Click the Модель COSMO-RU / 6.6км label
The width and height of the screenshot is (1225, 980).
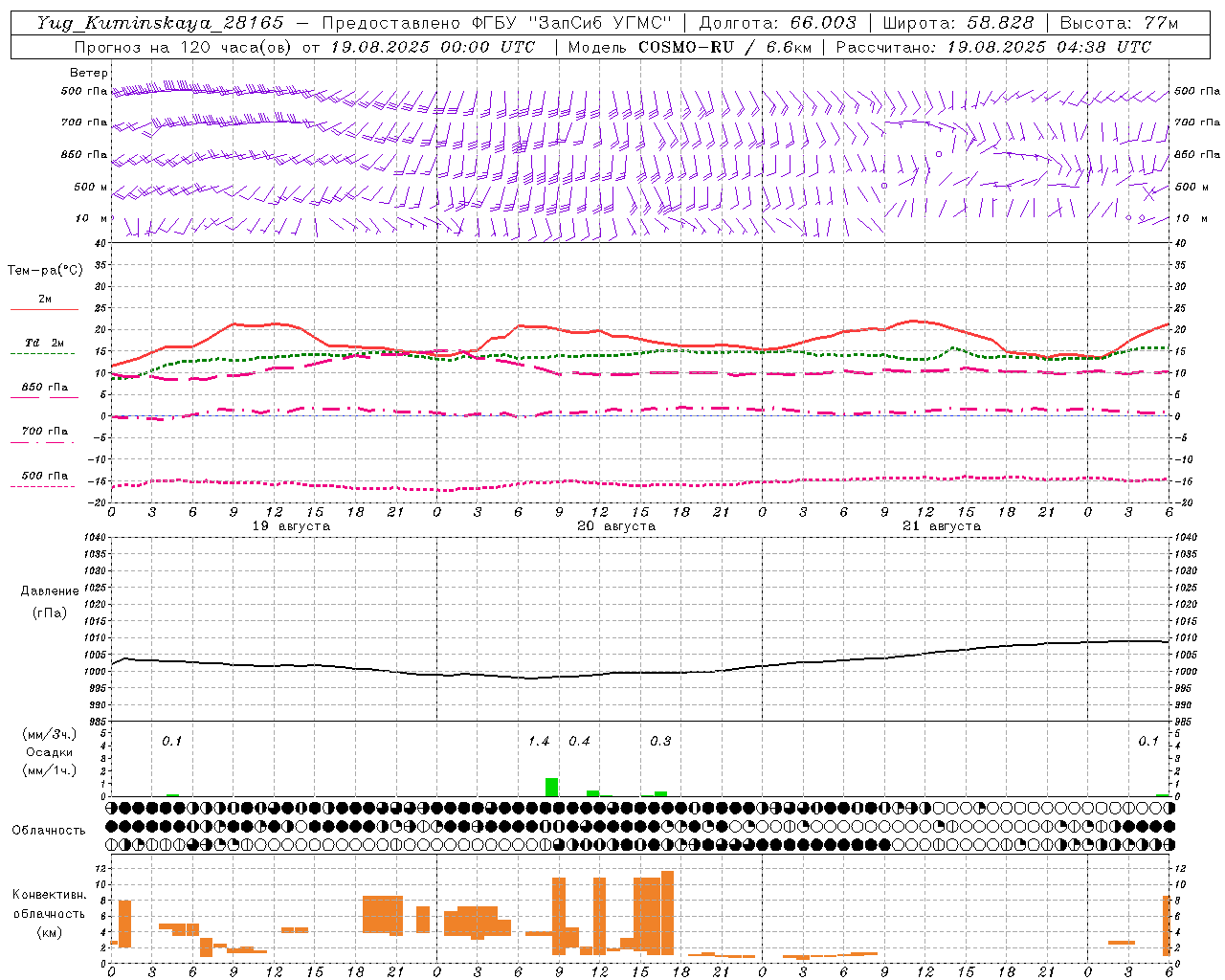[x=690, y=47]
